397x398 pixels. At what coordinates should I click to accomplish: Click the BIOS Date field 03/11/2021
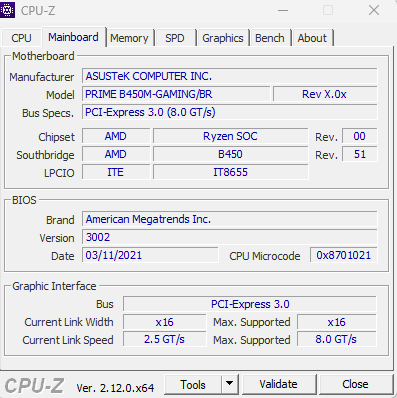(150, 255)
